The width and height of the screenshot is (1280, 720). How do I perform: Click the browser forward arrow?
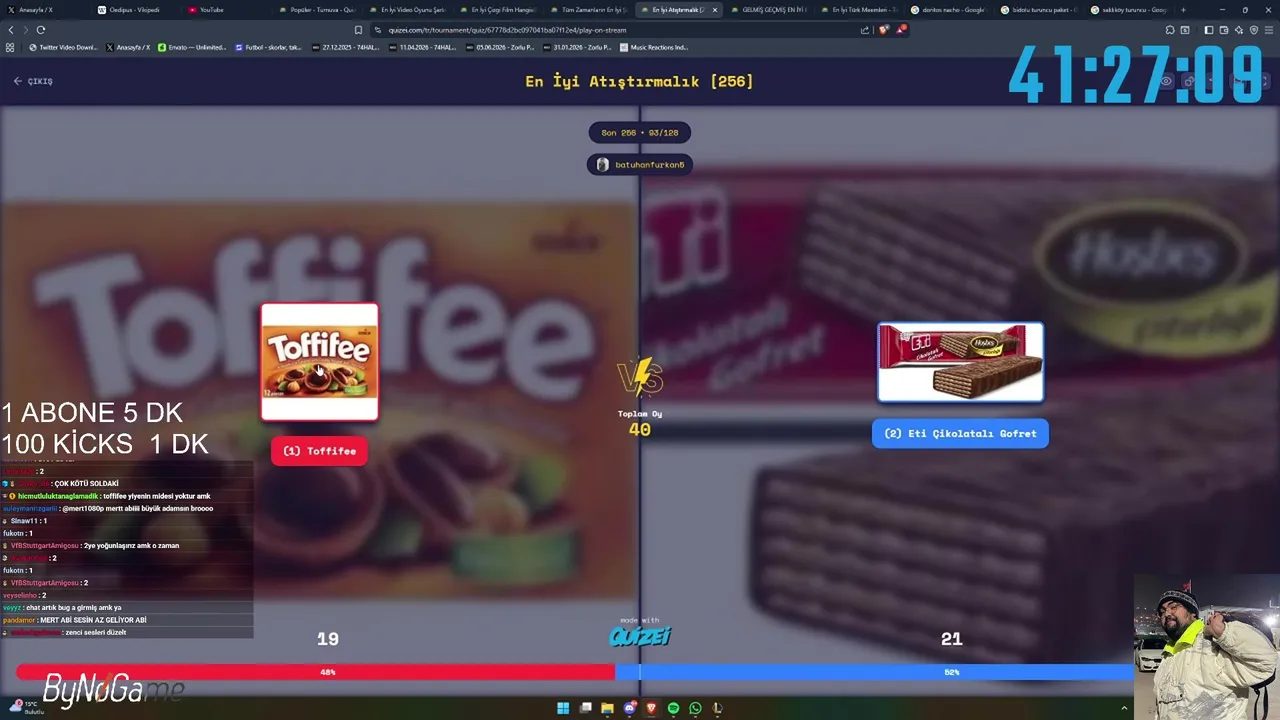(26, 30)
